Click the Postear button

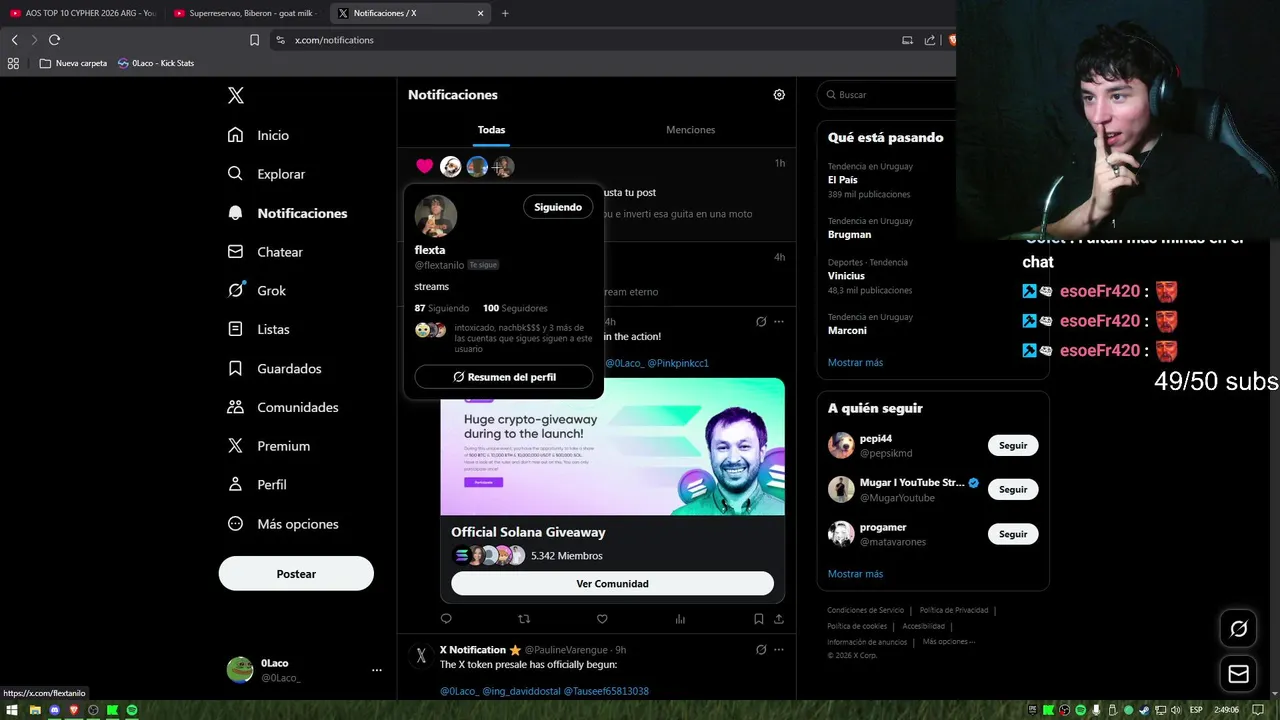[296, 574]
